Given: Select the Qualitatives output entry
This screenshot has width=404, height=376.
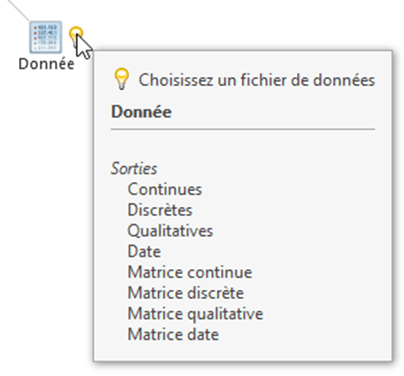Looking at the screenshot, I should click(170, 231).
